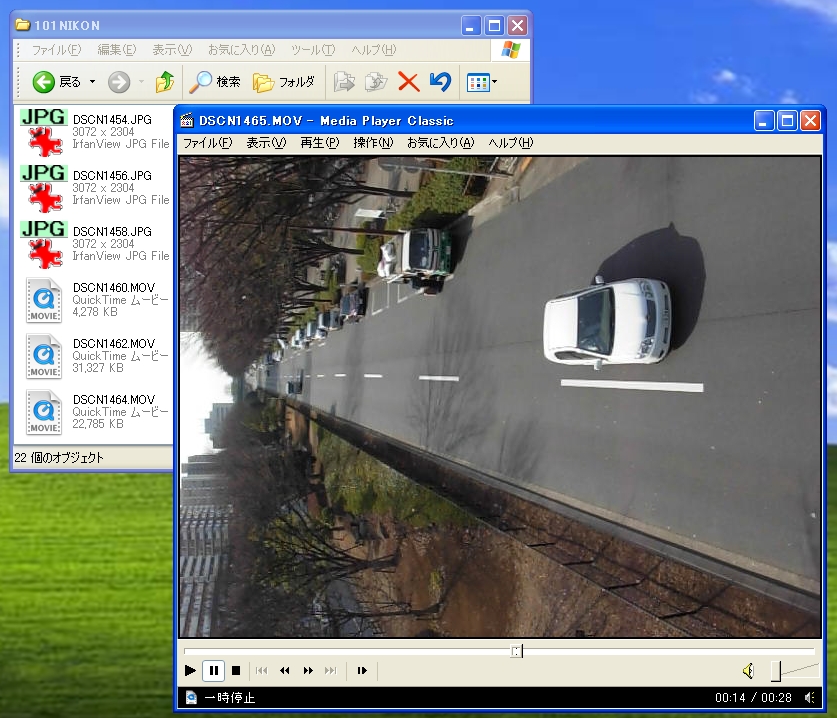This screenshot has width=837, height=718.
Task: Open the ファイル(F) menu in 101NIKON window
Action: coord(56,50)
